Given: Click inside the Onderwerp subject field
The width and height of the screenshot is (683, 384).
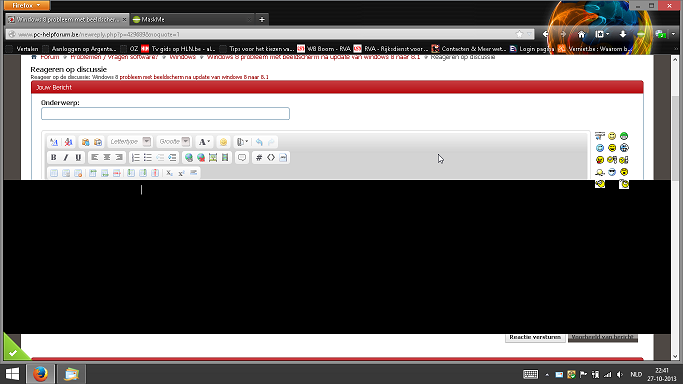Looking at the screenshot, I should pos(165,114).
